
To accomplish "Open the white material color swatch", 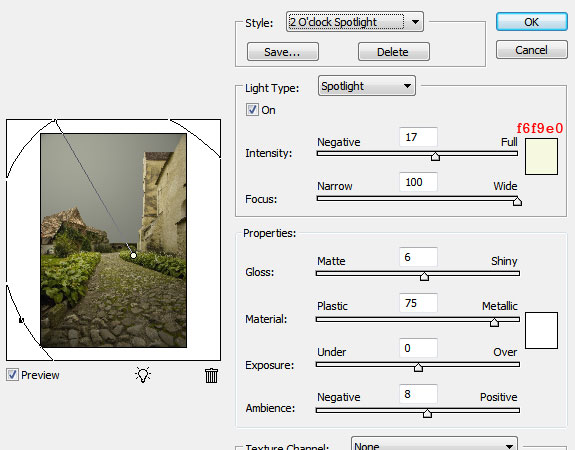I will (541, 330).
